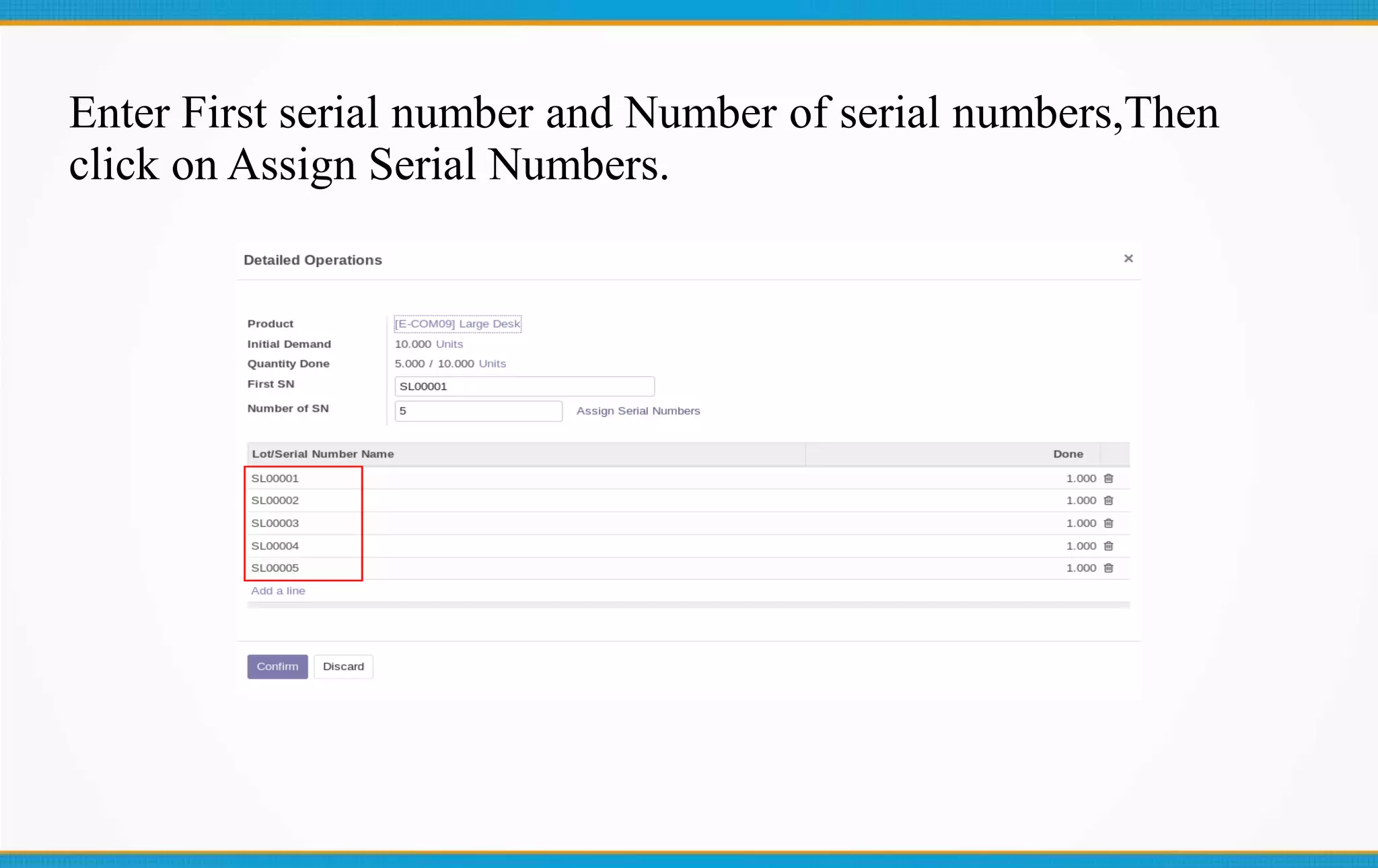The image size is (1378, 868).
Task: Edit Done quantity for SL00005
Action: (1081, 568)
